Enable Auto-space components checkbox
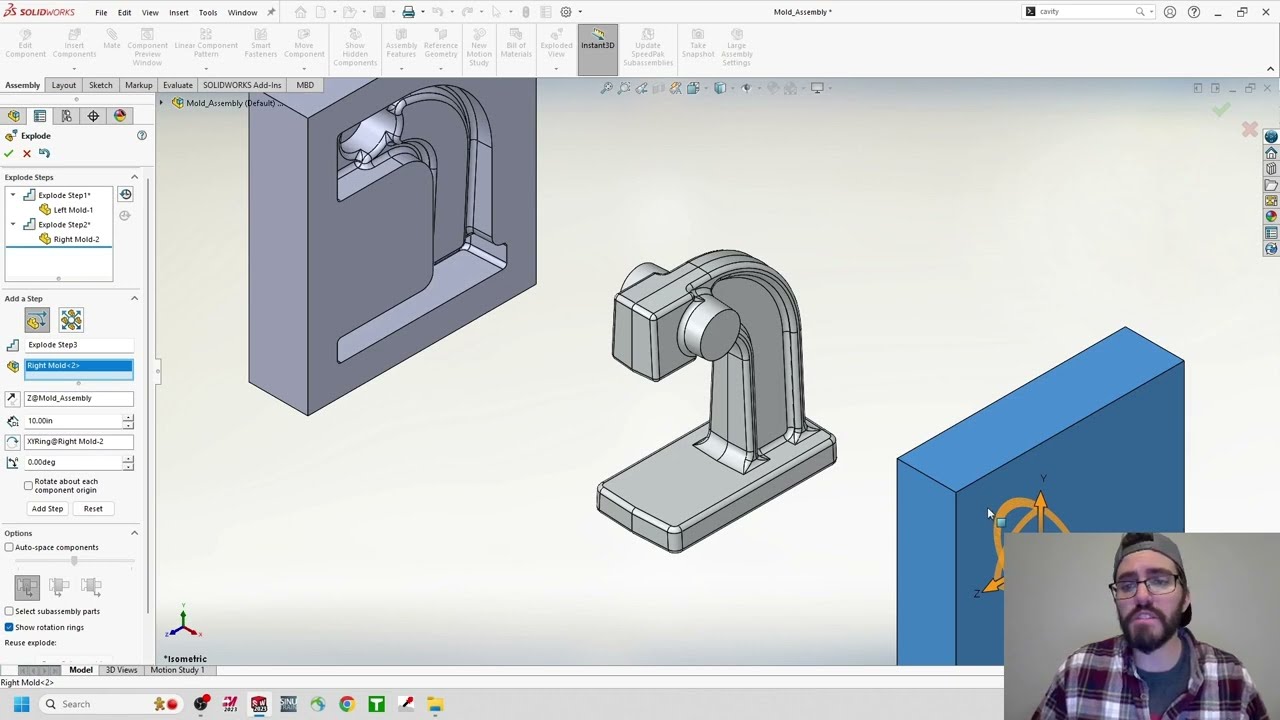Viewport: 1280px width, 720px height. coord(9,547)
